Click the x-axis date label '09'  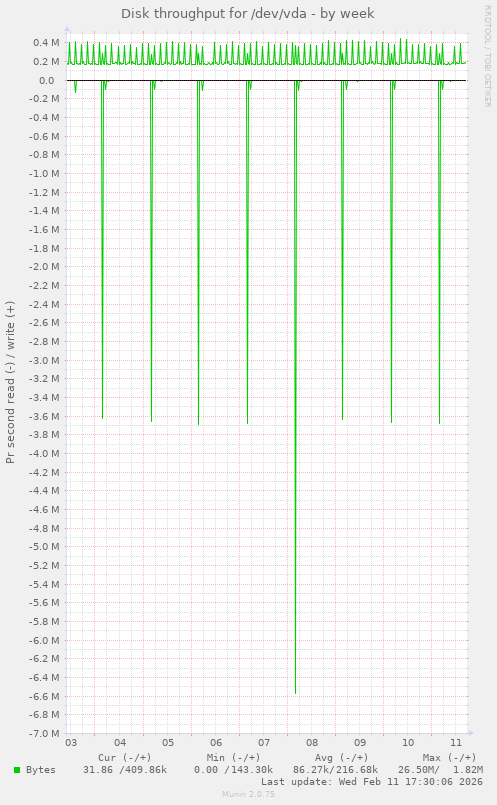(x=360, y=743)
